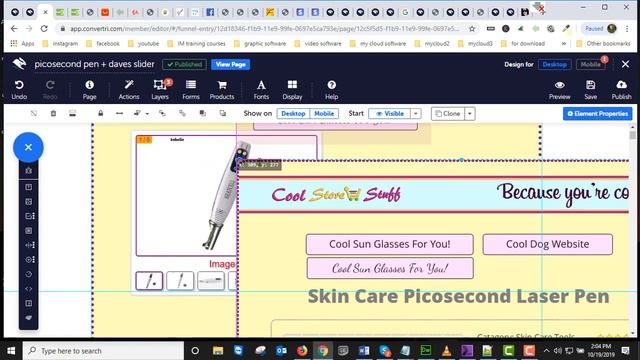The height and width of the screenshot is (360, 640).
Task: Click the Clone button
Action: click(x=448, y=113)
